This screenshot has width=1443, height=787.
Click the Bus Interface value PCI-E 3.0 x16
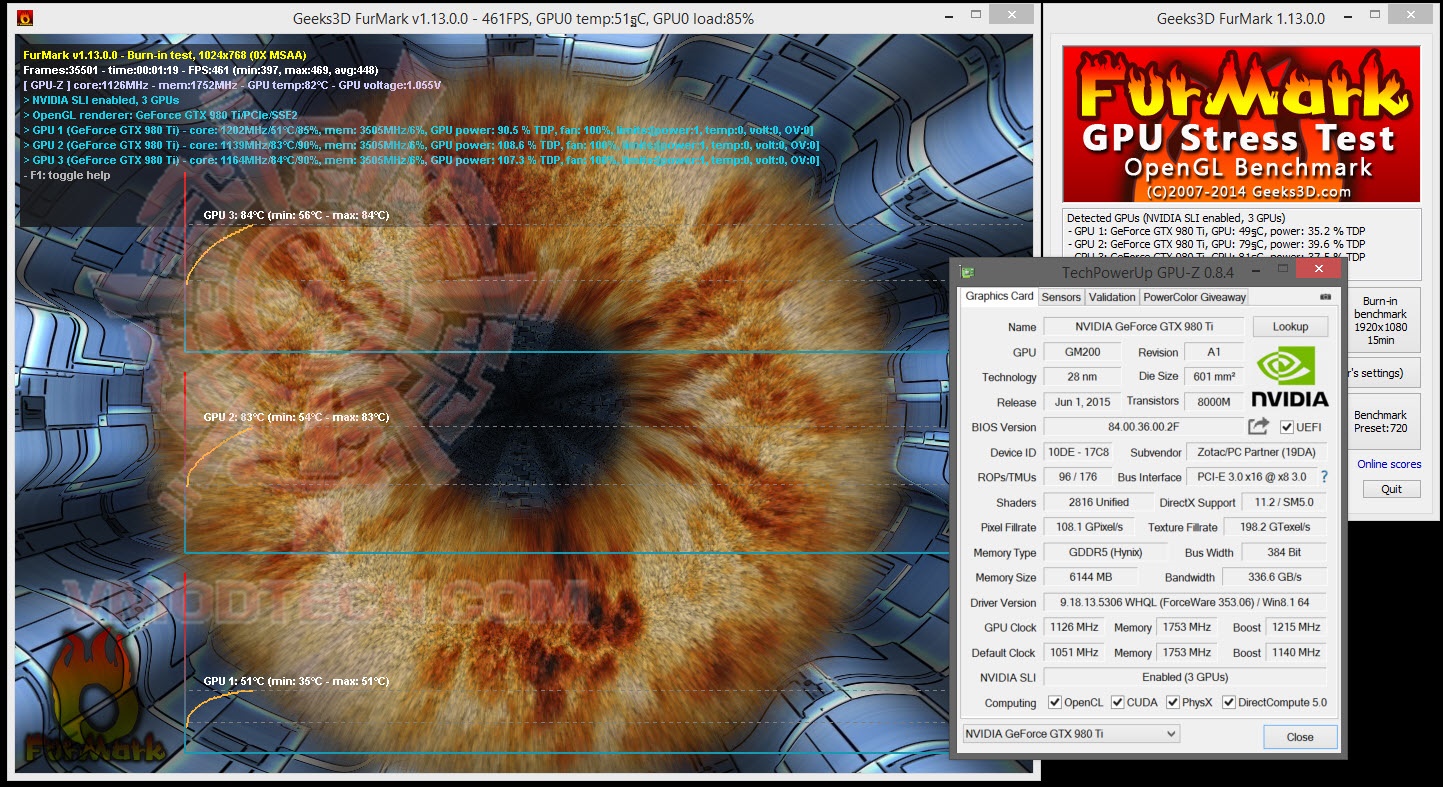point(1251,477)
